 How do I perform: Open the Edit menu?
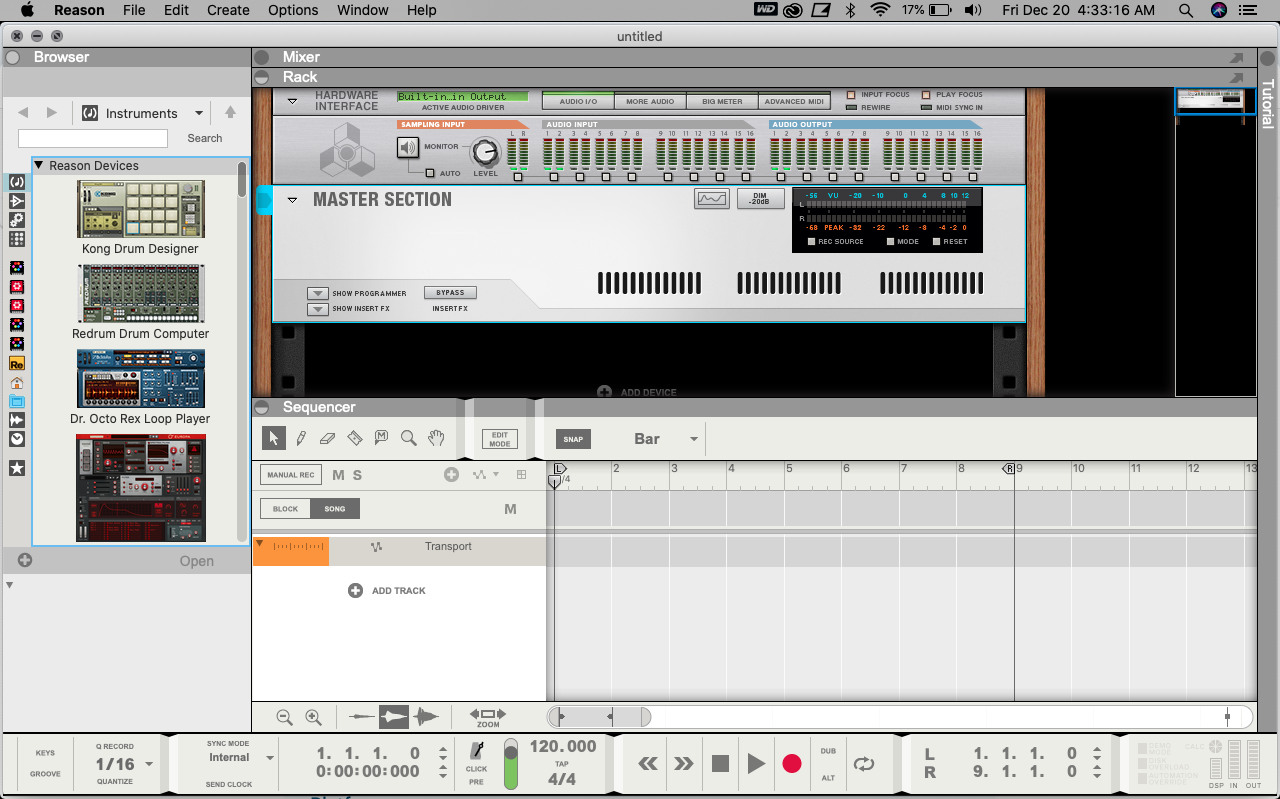[x=177, y=10]
